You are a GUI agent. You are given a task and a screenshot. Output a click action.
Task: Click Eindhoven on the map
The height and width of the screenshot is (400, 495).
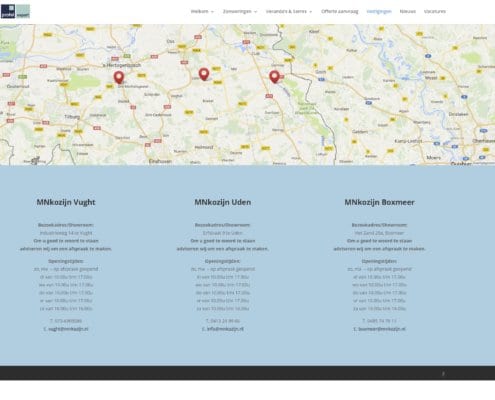click(x=160, y=161)
